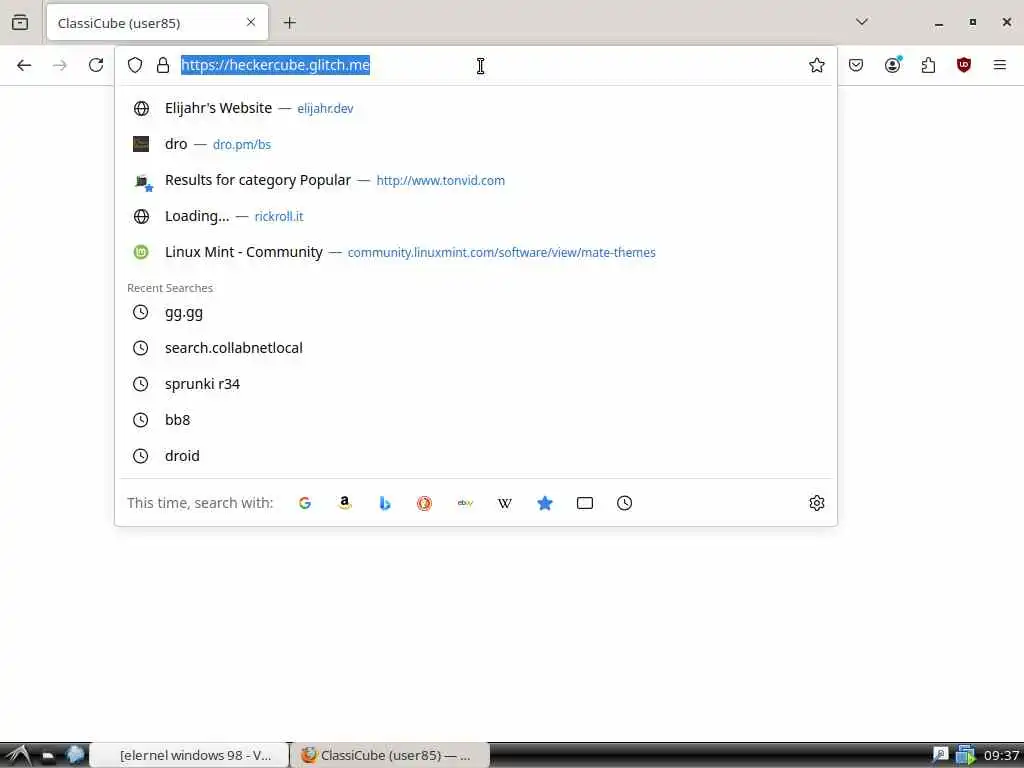
Task: Open the uBlock Origin popup
Action: [x=963, y=65]
